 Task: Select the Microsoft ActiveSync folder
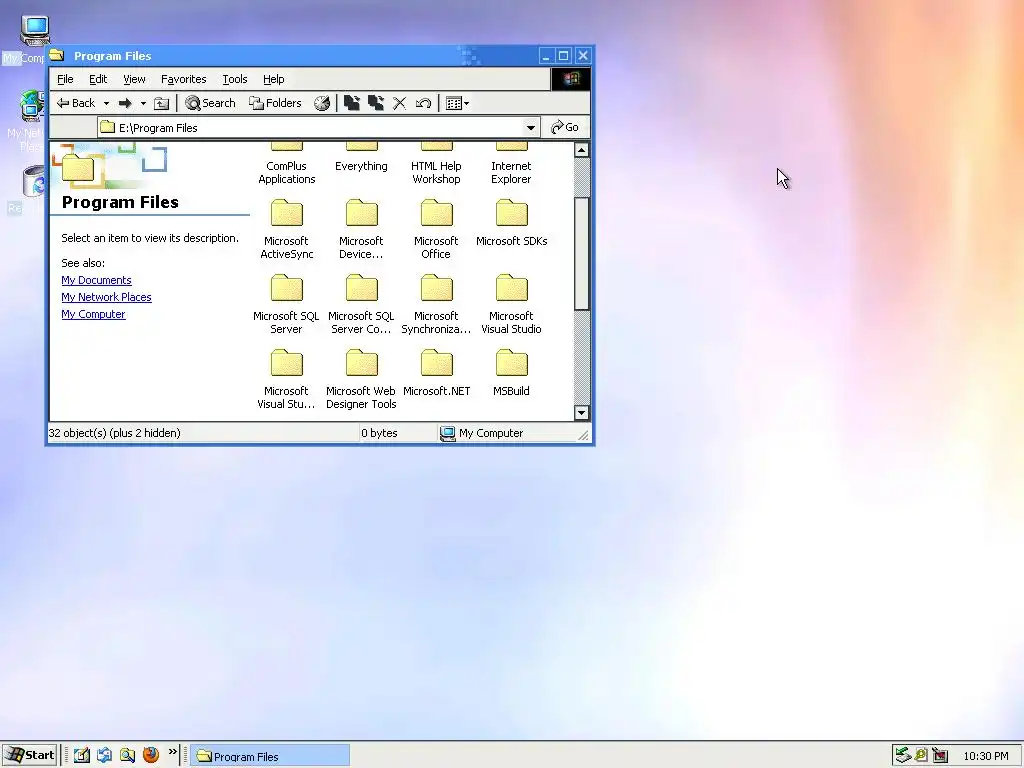pos(287,229)
